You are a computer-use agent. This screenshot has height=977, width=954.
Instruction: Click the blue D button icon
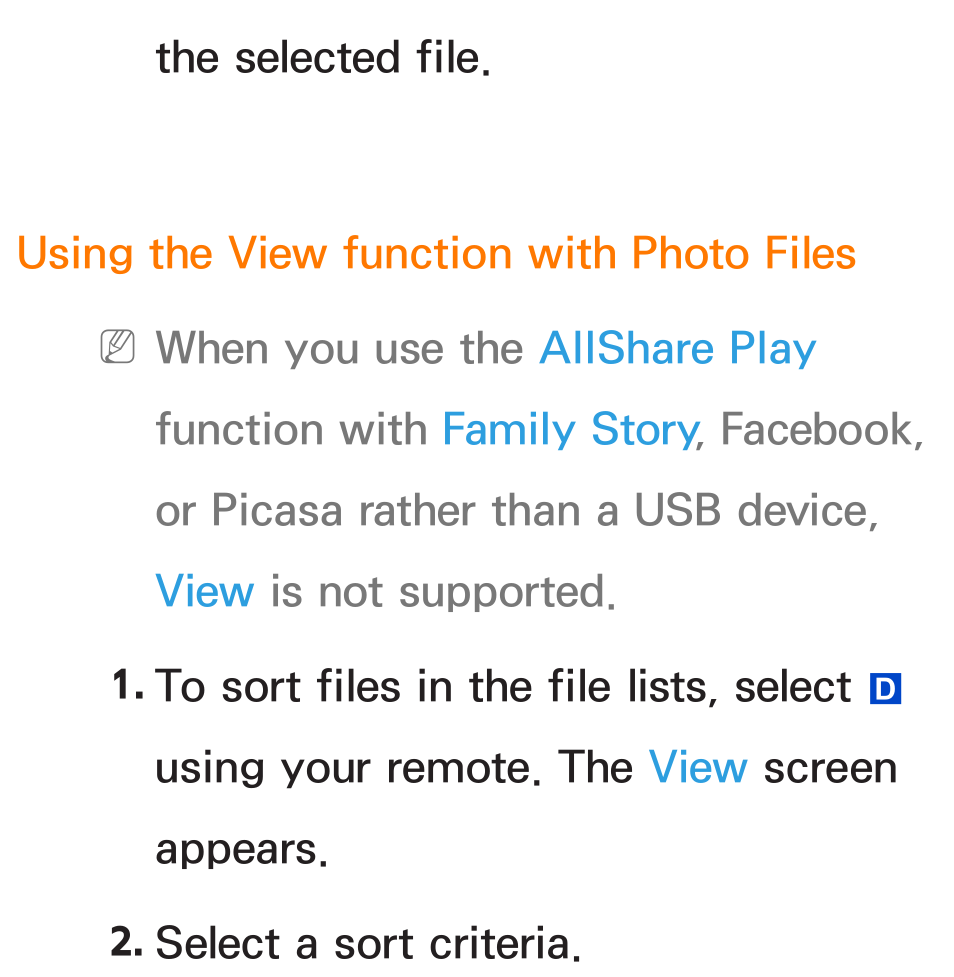(885, 689)
